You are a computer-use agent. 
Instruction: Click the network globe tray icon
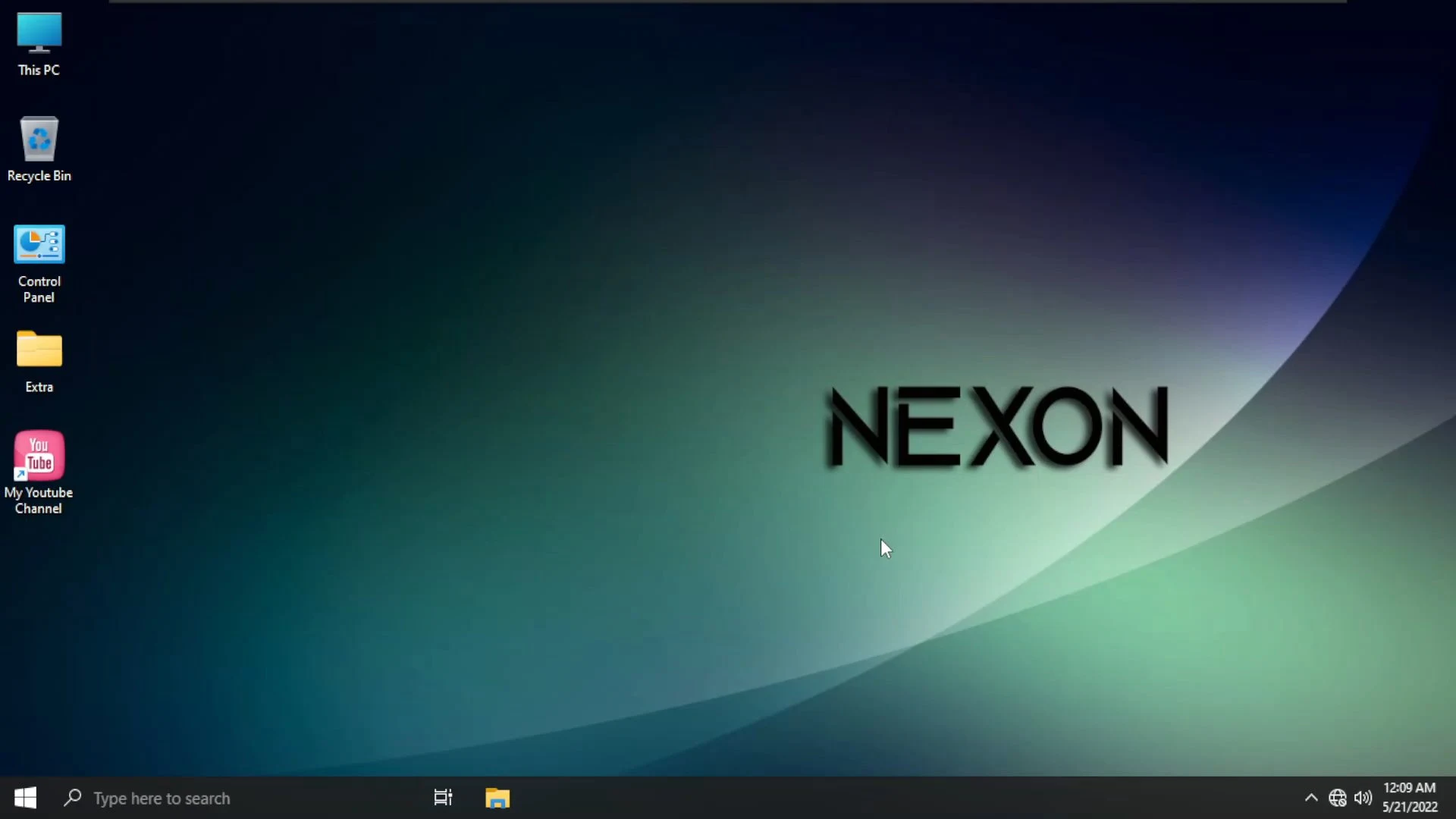(x=1338, y=798)
